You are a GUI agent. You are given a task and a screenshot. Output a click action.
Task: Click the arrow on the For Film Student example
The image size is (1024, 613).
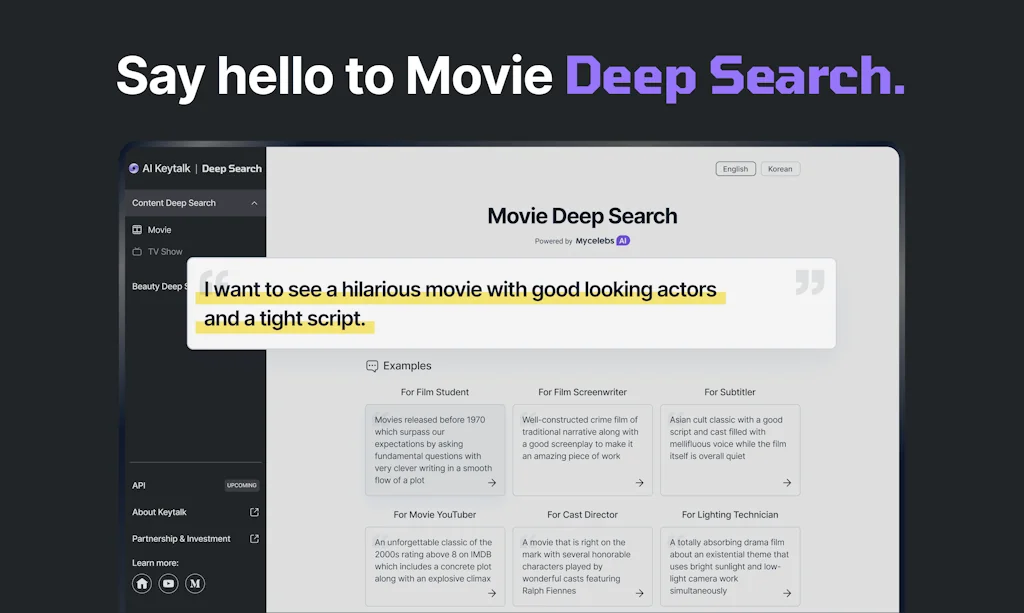click(492, 481)
